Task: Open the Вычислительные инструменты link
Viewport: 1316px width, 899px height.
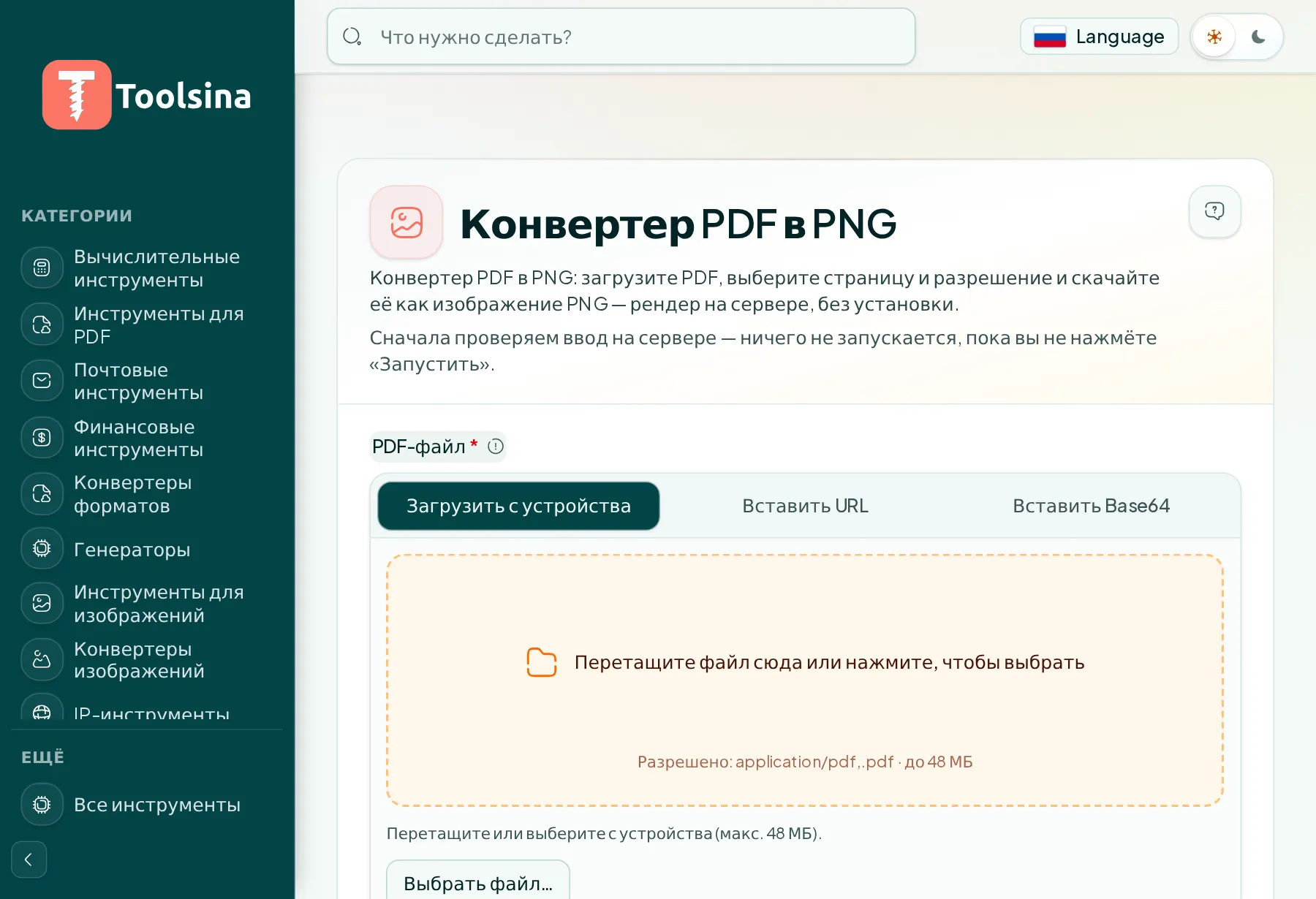Action: (157, 268)
